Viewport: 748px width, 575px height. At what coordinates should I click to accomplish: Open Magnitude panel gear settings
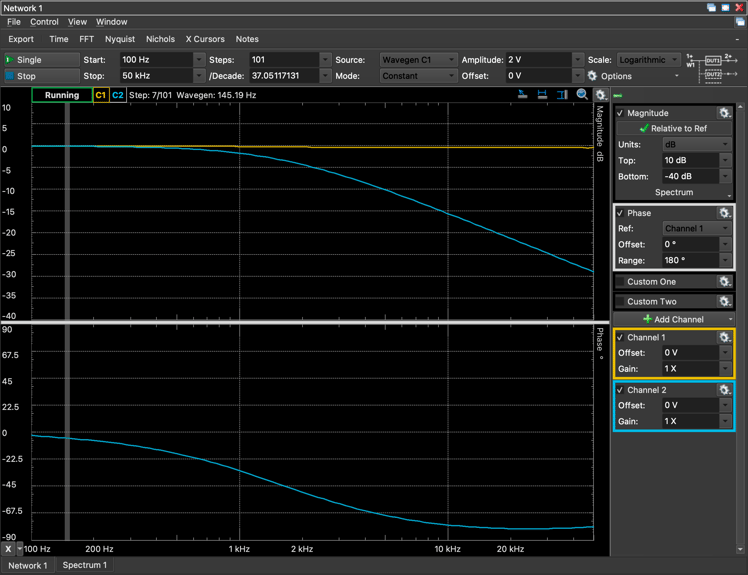coord(724,114)
